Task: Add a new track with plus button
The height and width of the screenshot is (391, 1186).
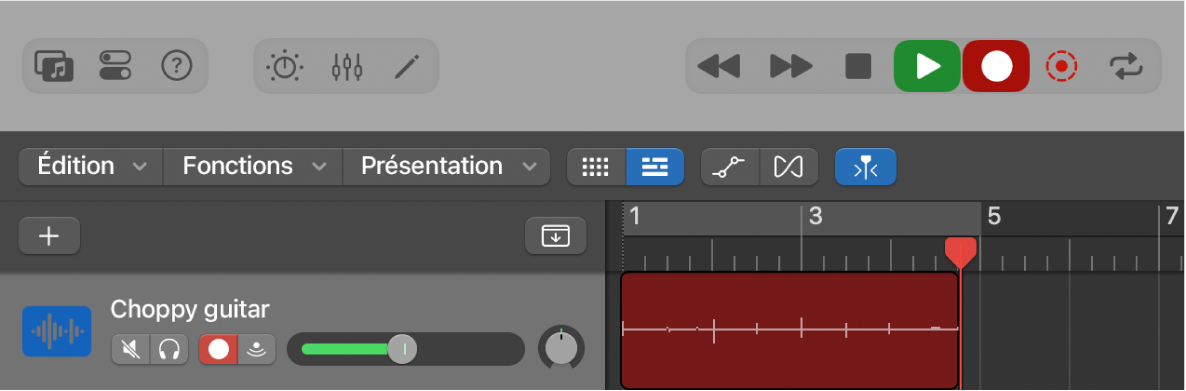Action: (49, 236)
